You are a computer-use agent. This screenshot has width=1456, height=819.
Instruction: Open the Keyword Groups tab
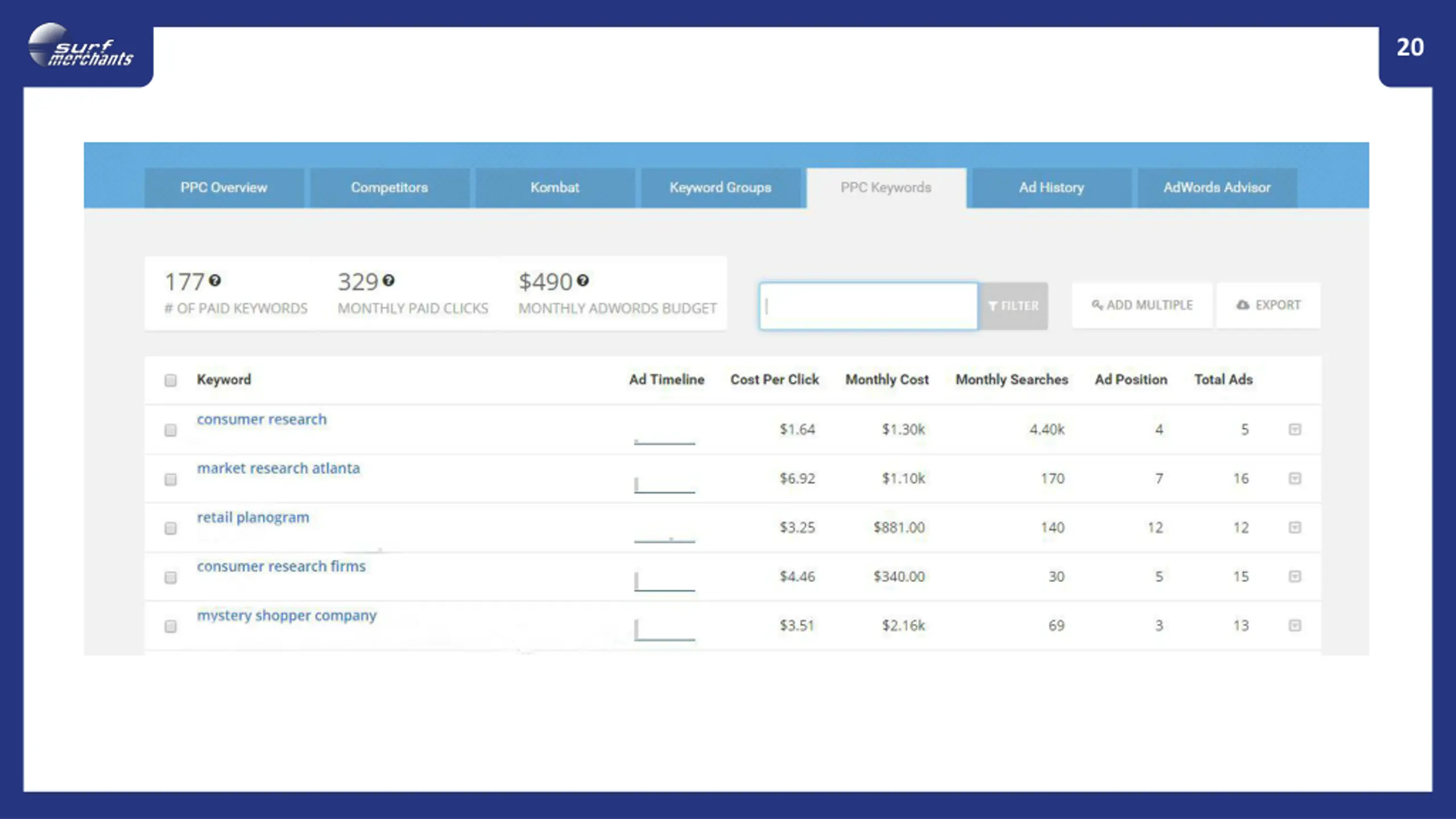[721, 188]
